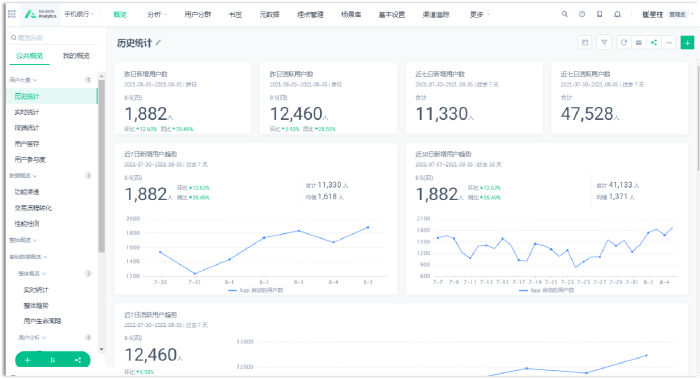Expand the 手机银行 project dropdown
Screen dimensions: 700x379
tap(79, 14)
